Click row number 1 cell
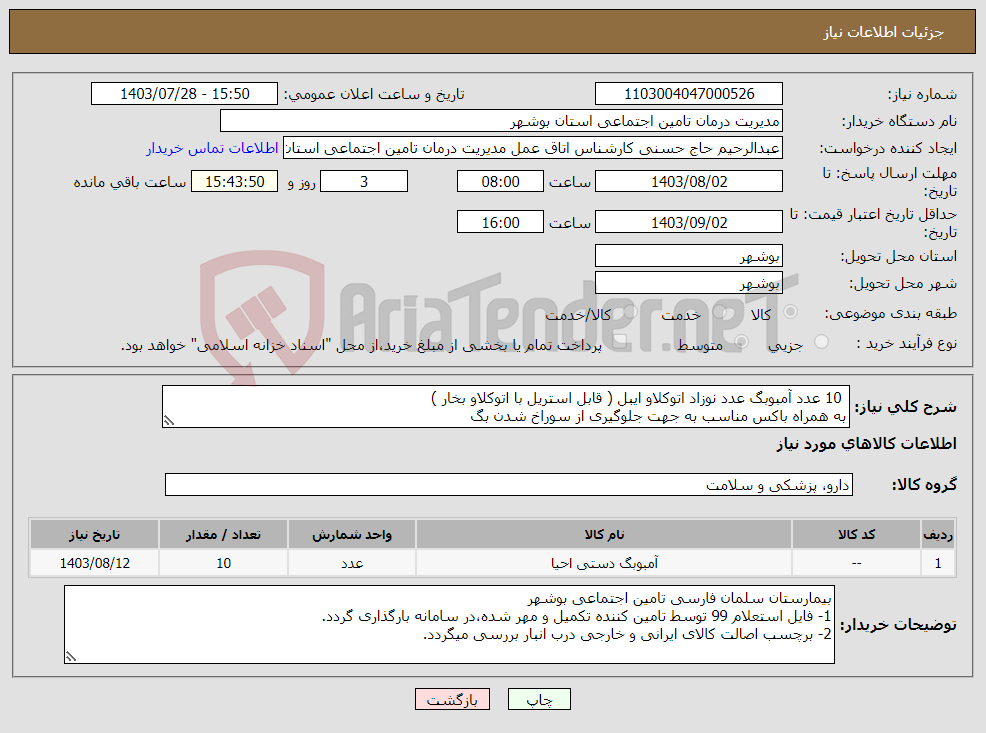 938,563
